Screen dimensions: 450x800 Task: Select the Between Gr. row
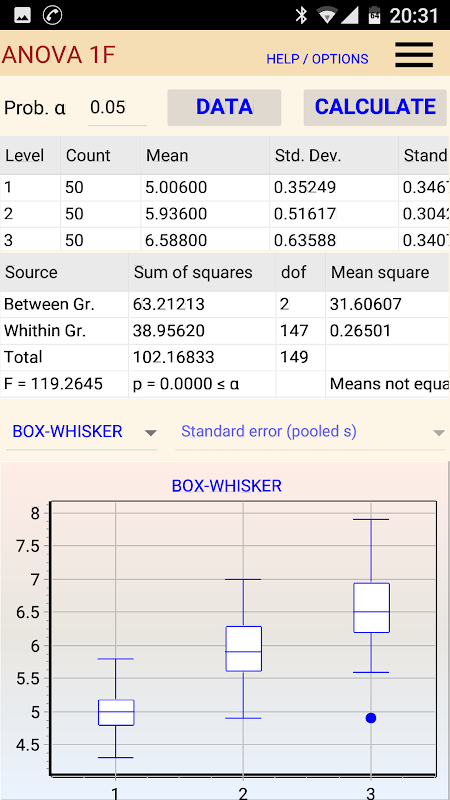point(225,305)
